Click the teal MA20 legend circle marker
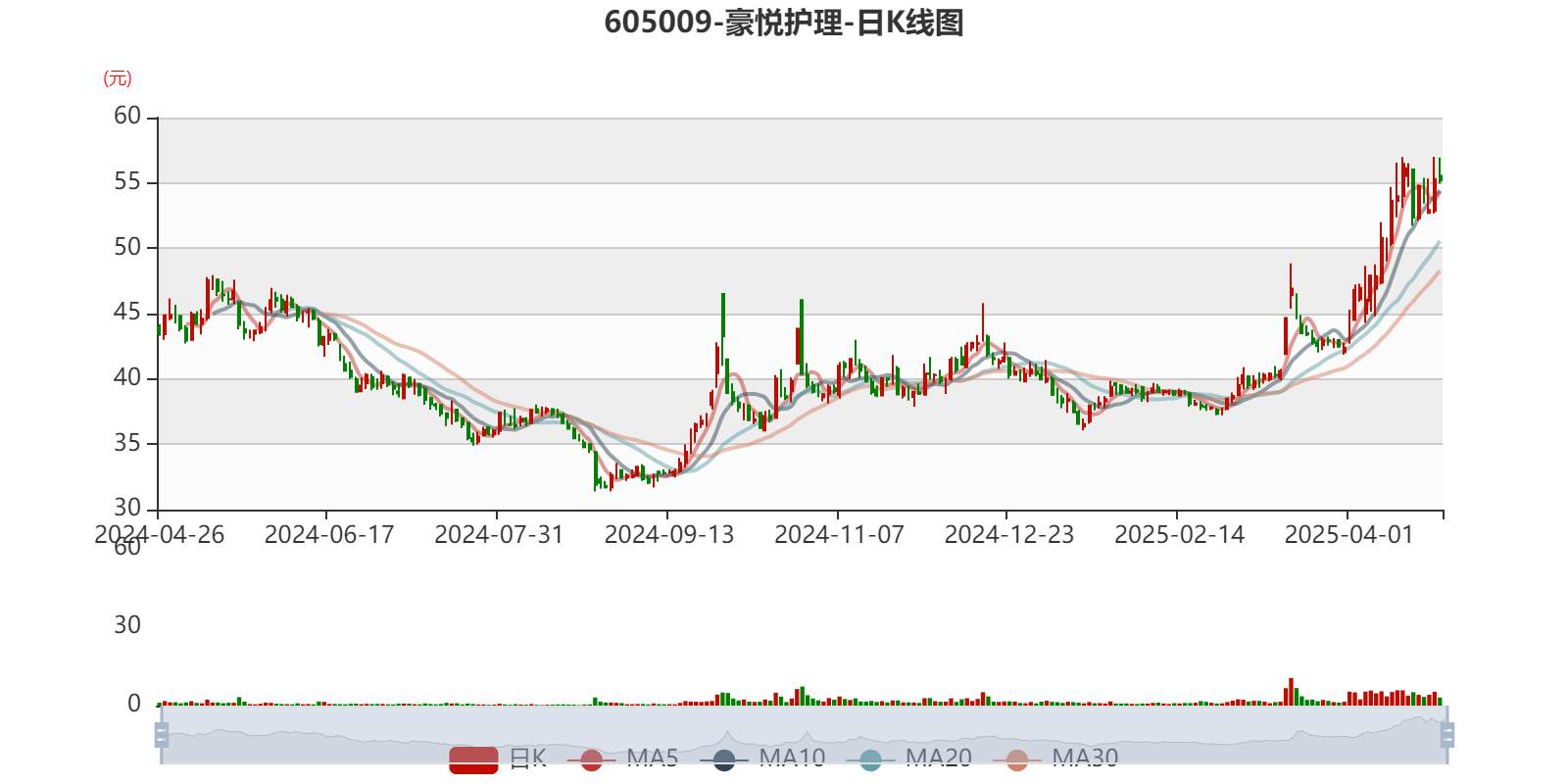This screenshot has height=784, width=1568. [x=870, y=759]
